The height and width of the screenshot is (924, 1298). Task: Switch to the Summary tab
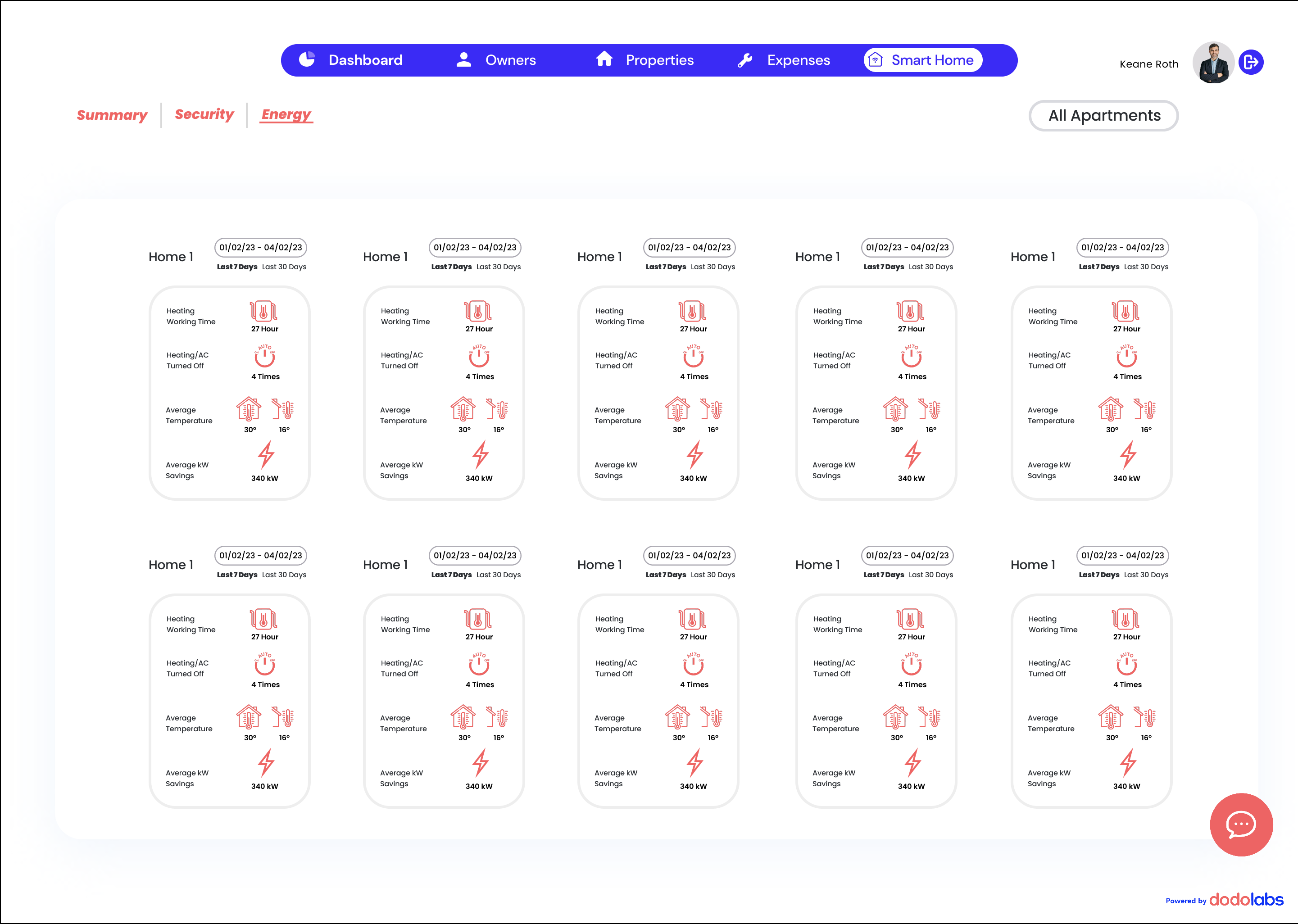(x=112, y=115)
